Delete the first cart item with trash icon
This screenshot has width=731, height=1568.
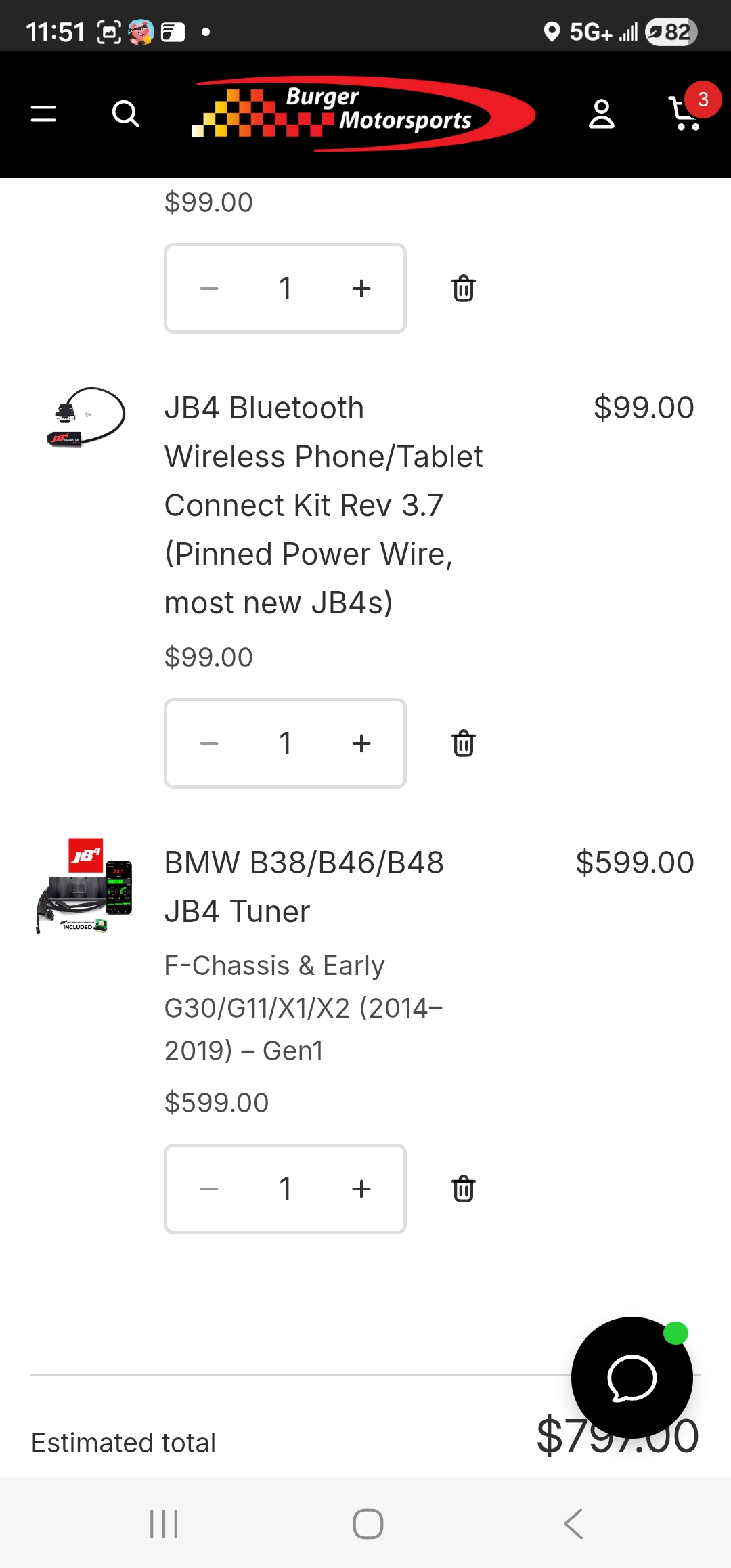click(x=464, y=288)
